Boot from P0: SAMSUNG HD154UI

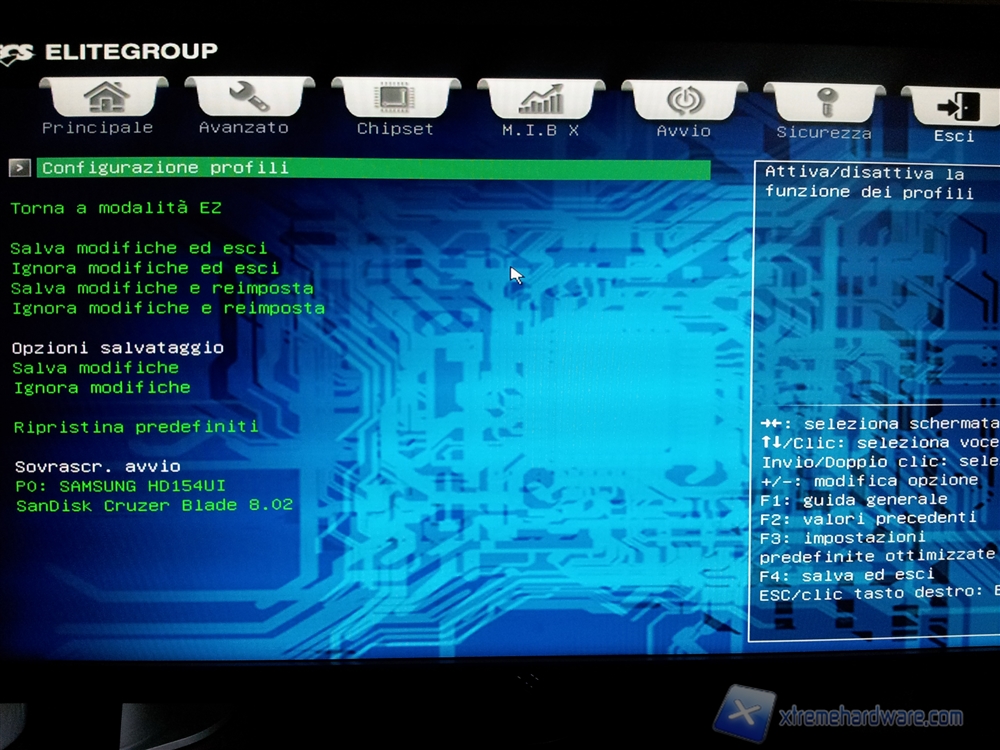(x=120, y=486)
